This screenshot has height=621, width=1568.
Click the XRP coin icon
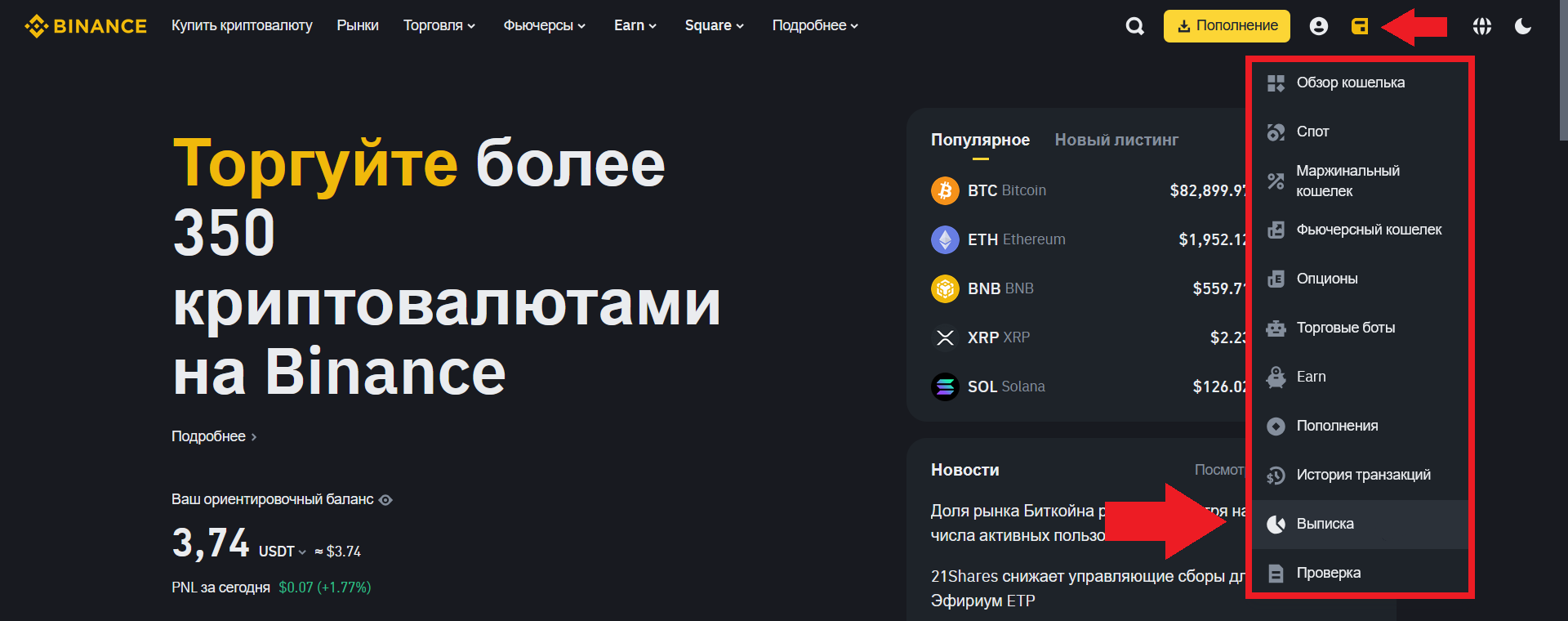click(945, 337)
